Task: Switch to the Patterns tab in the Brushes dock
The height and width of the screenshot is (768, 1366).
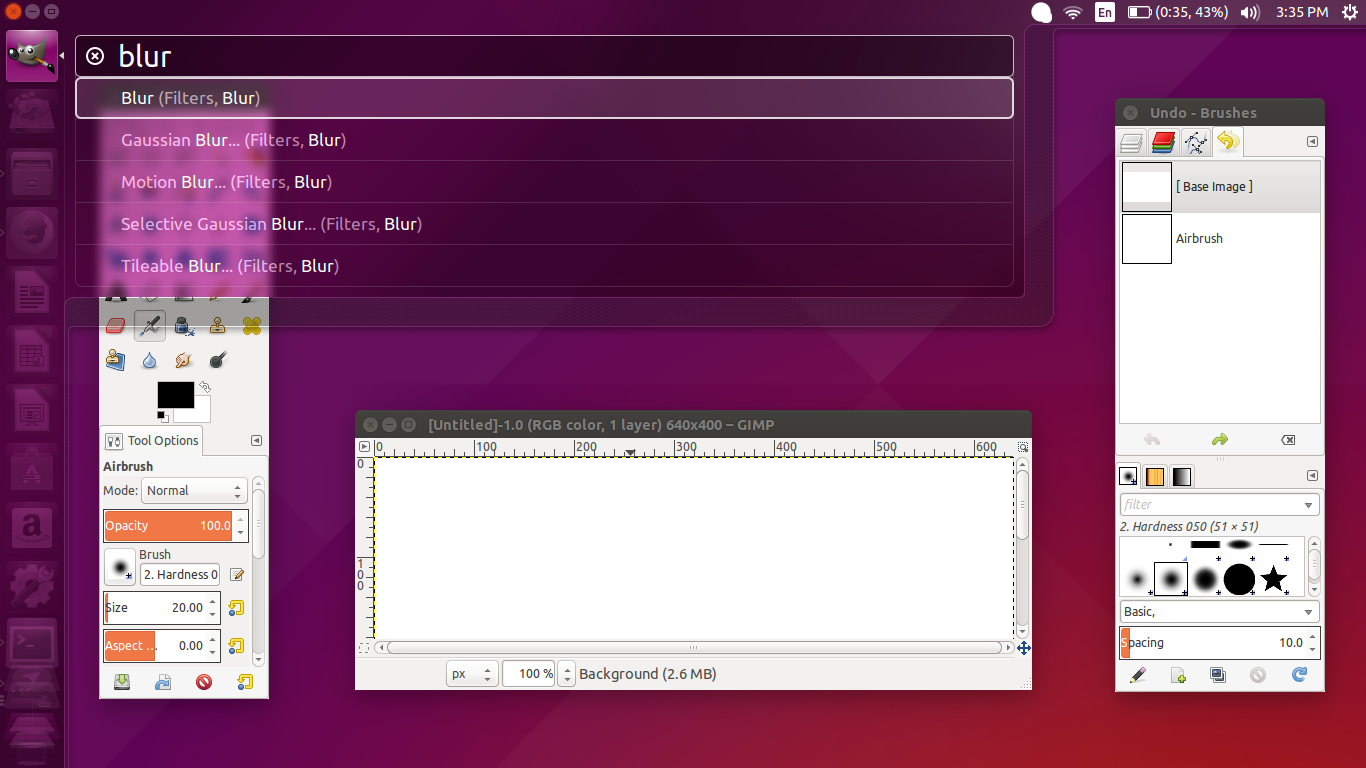Action: tap(1155, 476)
